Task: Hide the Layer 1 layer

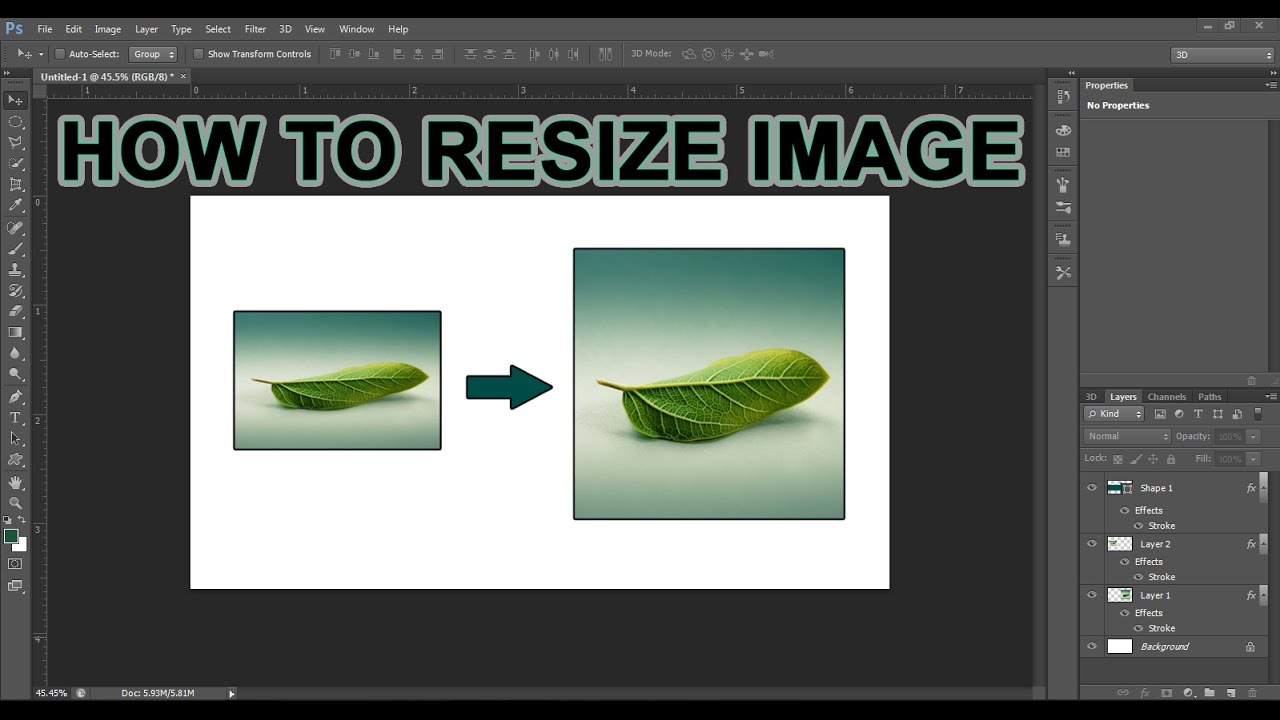Action: pos(1091,595)
